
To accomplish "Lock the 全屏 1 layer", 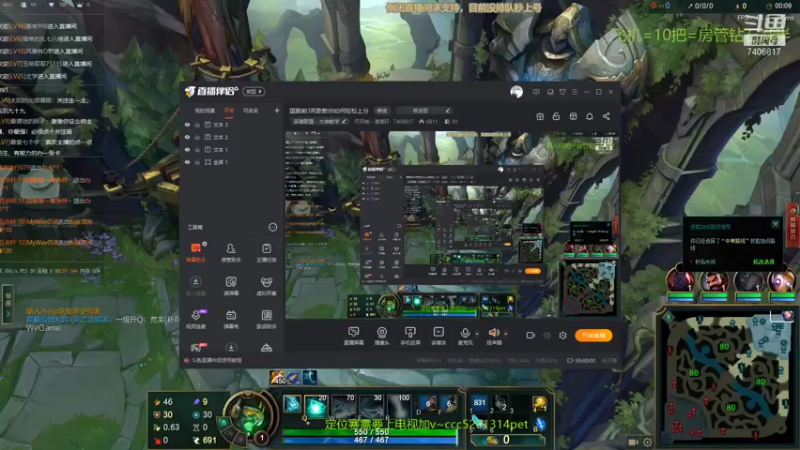I will click(197, 162).
